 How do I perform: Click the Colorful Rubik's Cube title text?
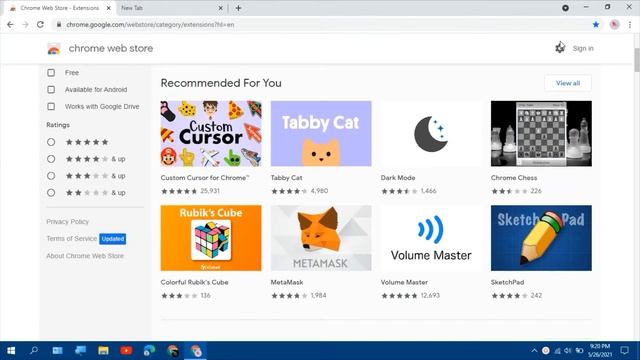[x=194, y=282]
